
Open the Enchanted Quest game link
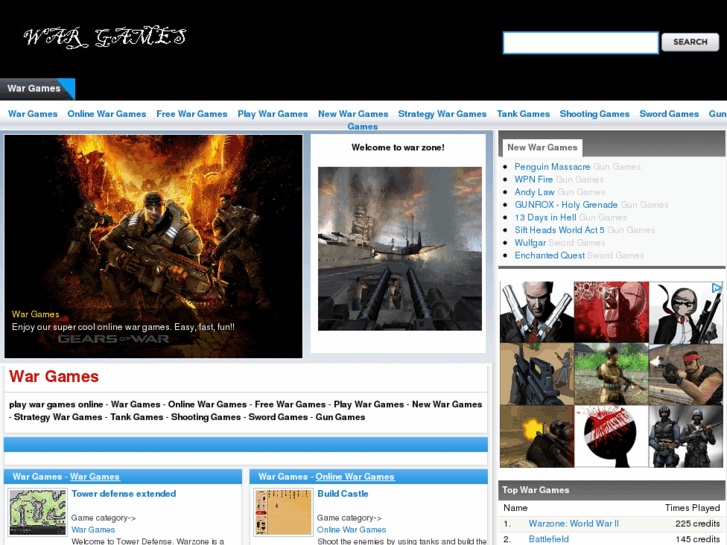[x=549, y=255]
